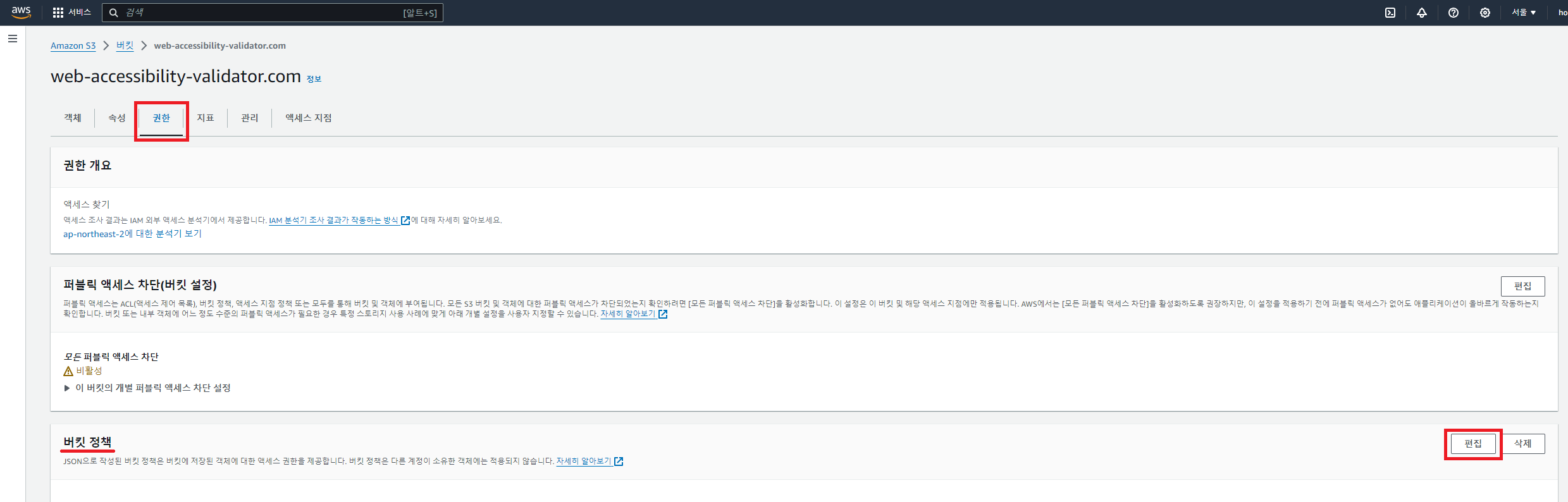Click the 모든 퍼블릭 액세스 차단 label
Viewport: 1568px width, 502px height.
click(111, 357)
